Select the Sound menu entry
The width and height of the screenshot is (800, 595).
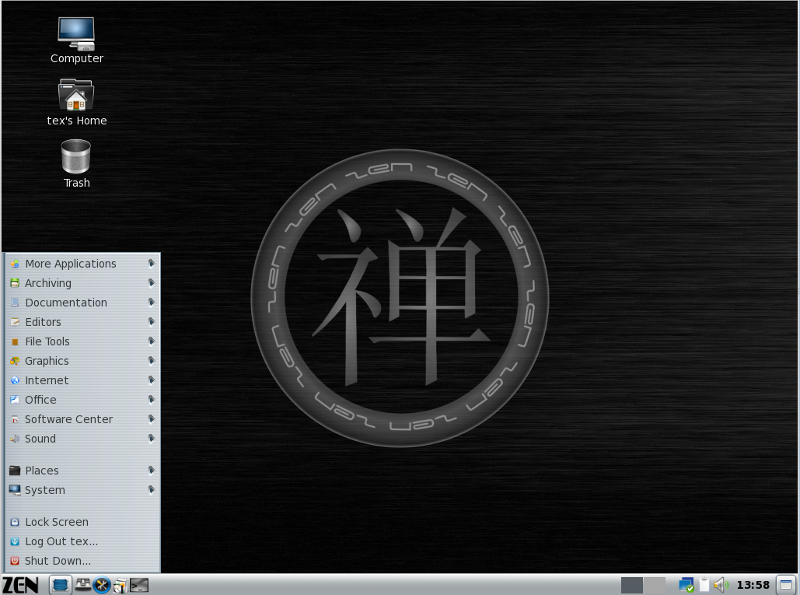coord(83,438)
